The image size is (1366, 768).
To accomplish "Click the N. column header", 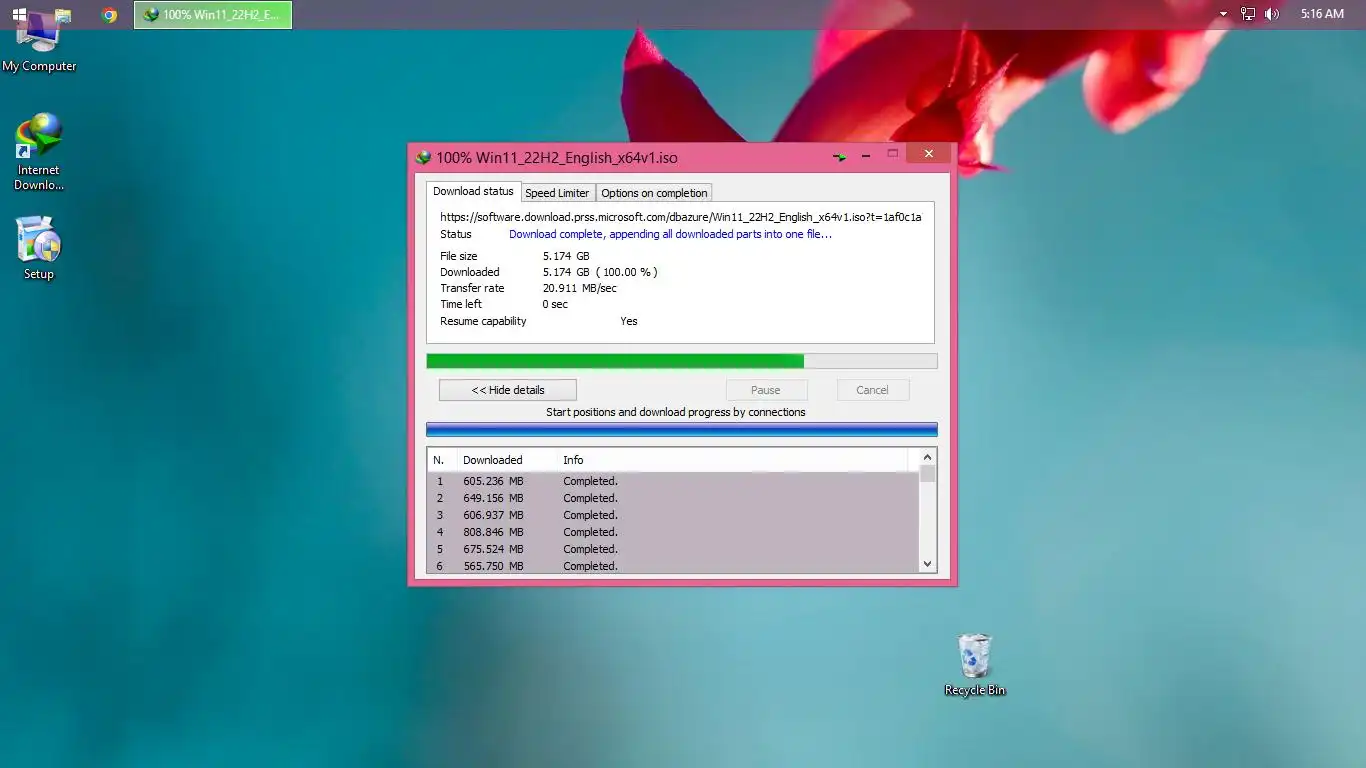I will [x=441, y=460].
